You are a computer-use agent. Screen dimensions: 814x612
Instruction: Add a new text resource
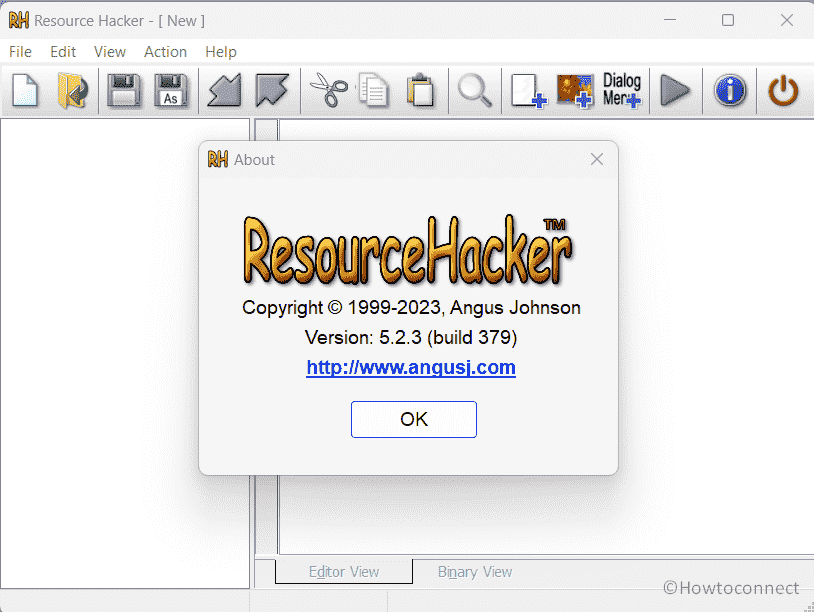pos(527,91)
